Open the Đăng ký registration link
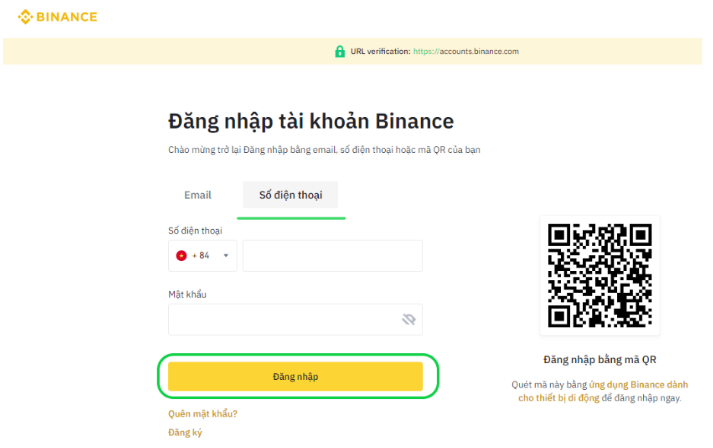The image size is (713, 448). pos(185,433)
